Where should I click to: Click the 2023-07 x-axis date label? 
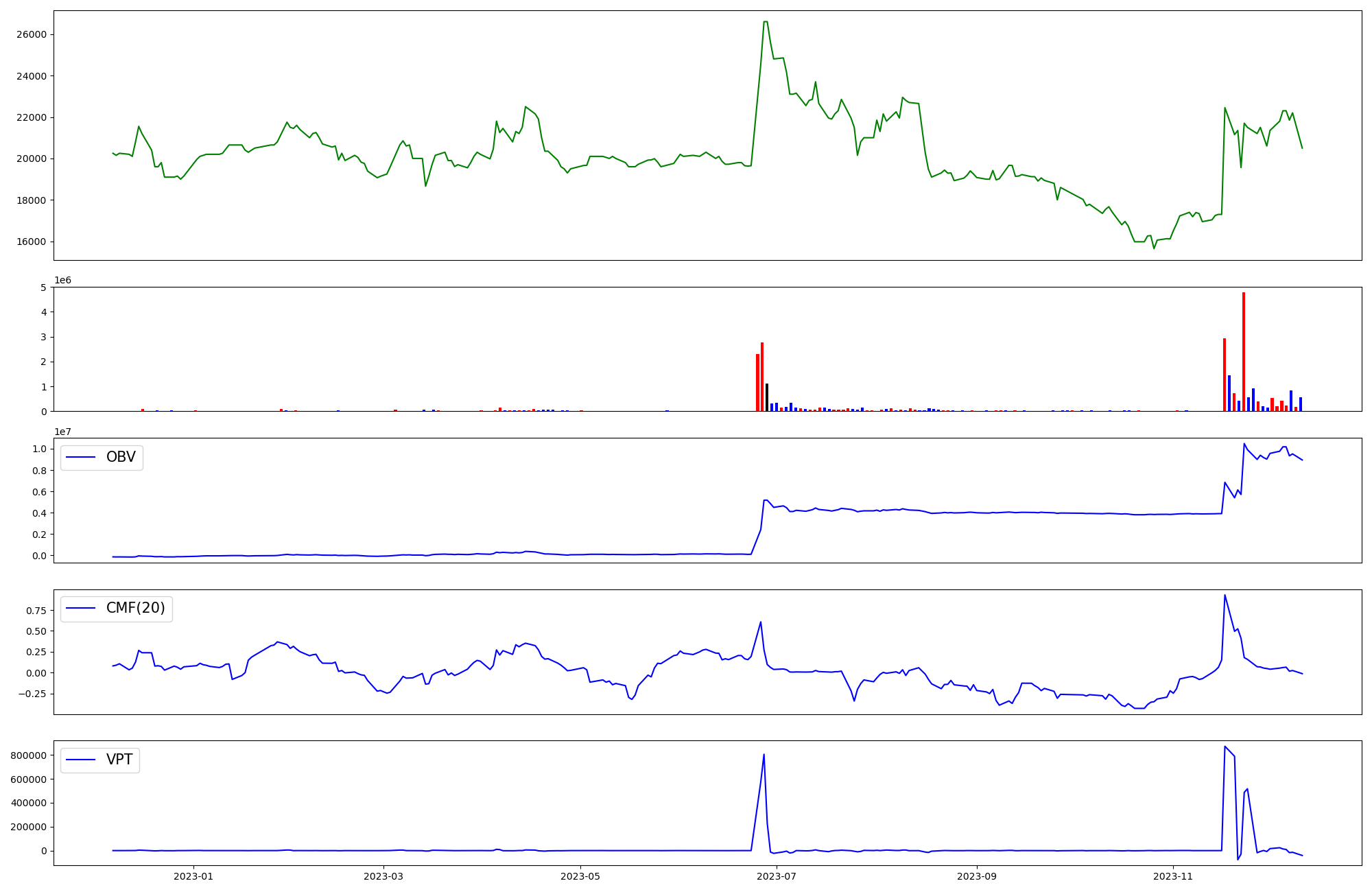coord(776,876)
